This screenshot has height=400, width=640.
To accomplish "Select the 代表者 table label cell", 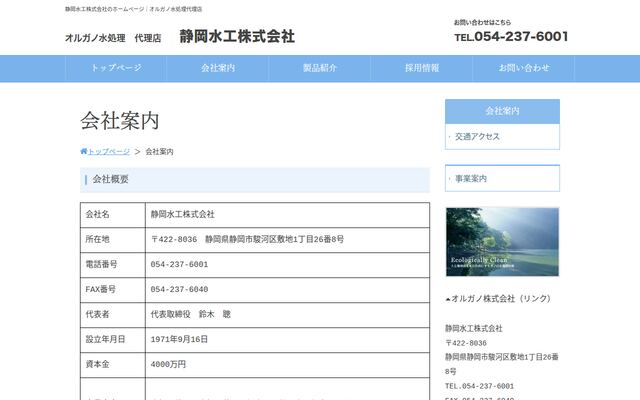I will (x=113, y=315).
